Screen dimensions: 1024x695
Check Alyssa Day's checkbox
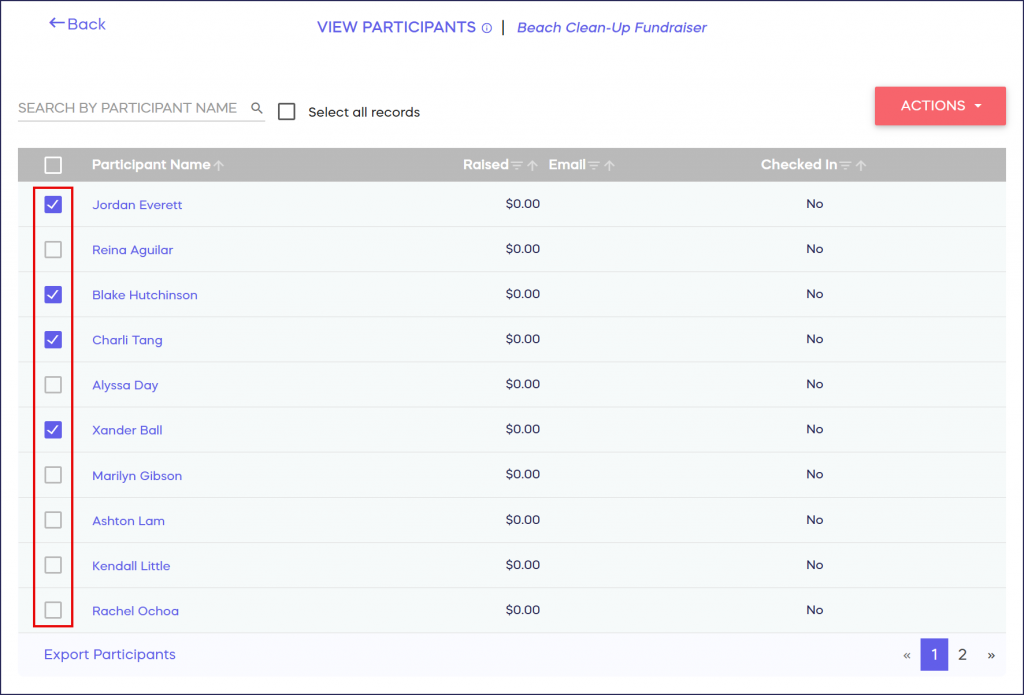(53, 385)
